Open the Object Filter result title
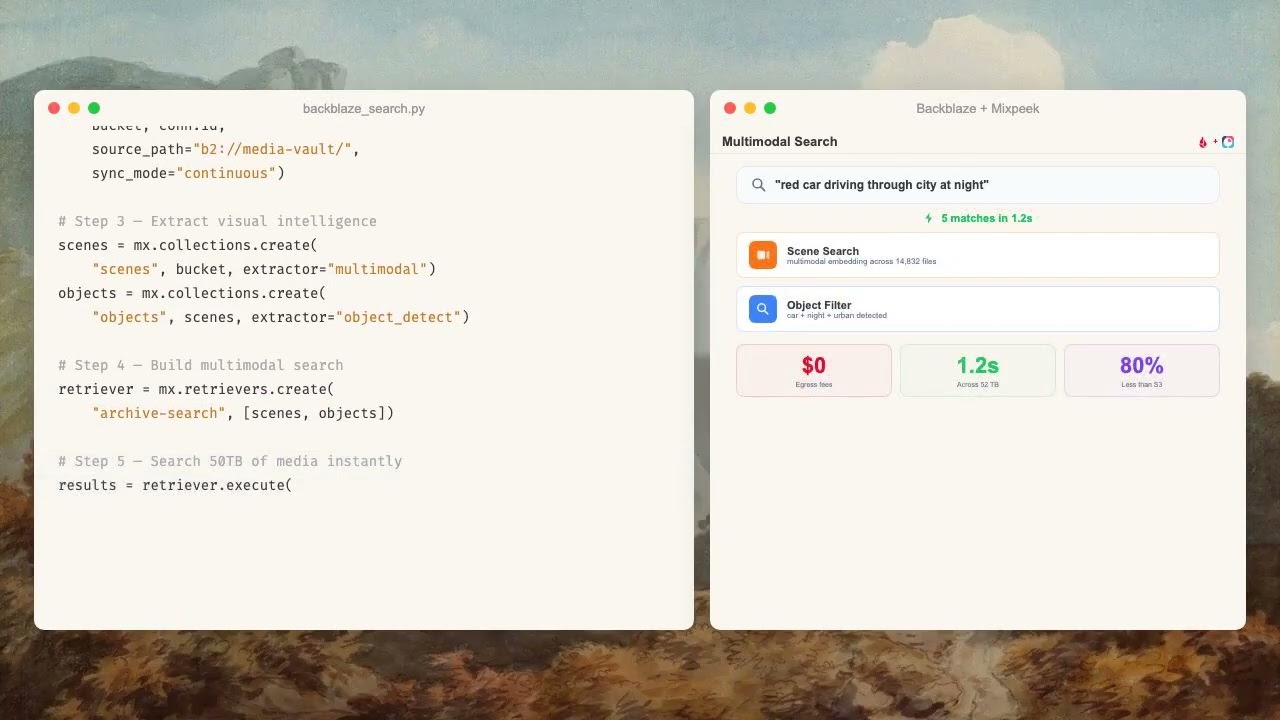 (819, 305)
